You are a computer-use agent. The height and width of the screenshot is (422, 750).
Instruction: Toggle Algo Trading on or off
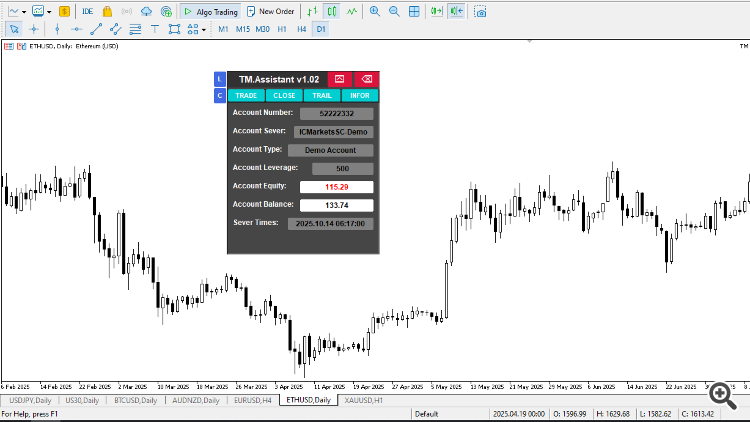pyautogui.click(x=210, y=11)
